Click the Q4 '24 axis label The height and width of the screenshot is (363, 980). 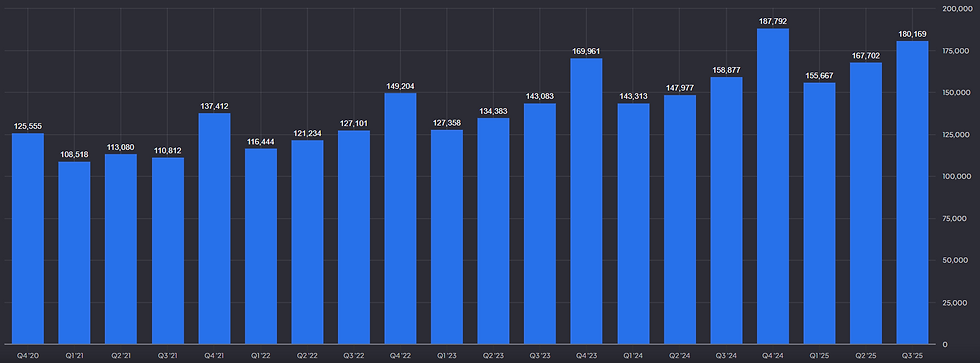(773, 356)
